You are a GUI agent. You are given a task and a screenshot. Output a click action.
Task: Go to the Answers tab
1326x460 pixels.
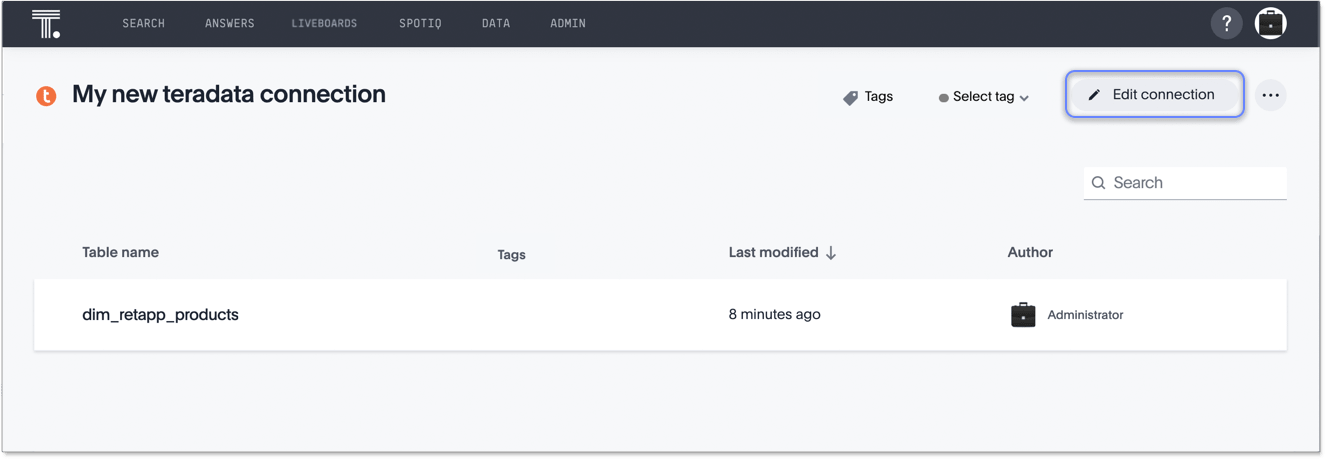pos(229,23)
